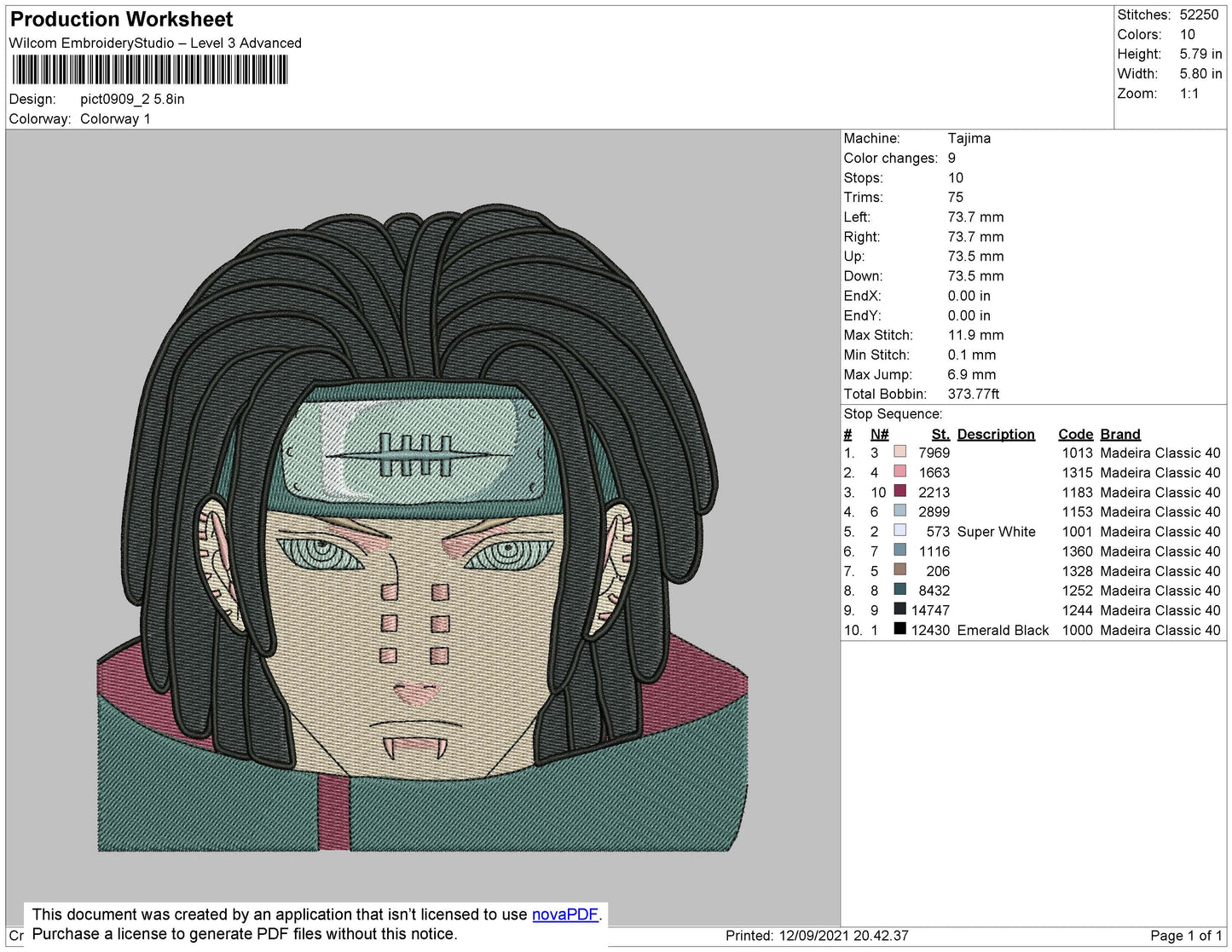This screenshot has height=952, width=1232.
Task: Click the Total Bobbin value '373.77ft'
Action: click(x=974, y=394)
